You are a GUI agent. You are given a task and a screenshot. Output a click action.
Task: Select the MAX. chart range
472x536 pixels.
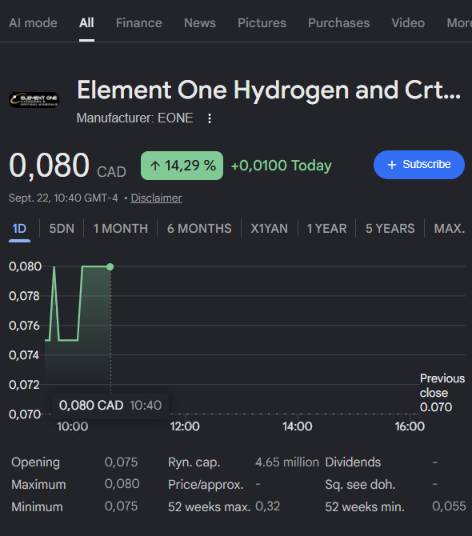[x=449, y=228]
